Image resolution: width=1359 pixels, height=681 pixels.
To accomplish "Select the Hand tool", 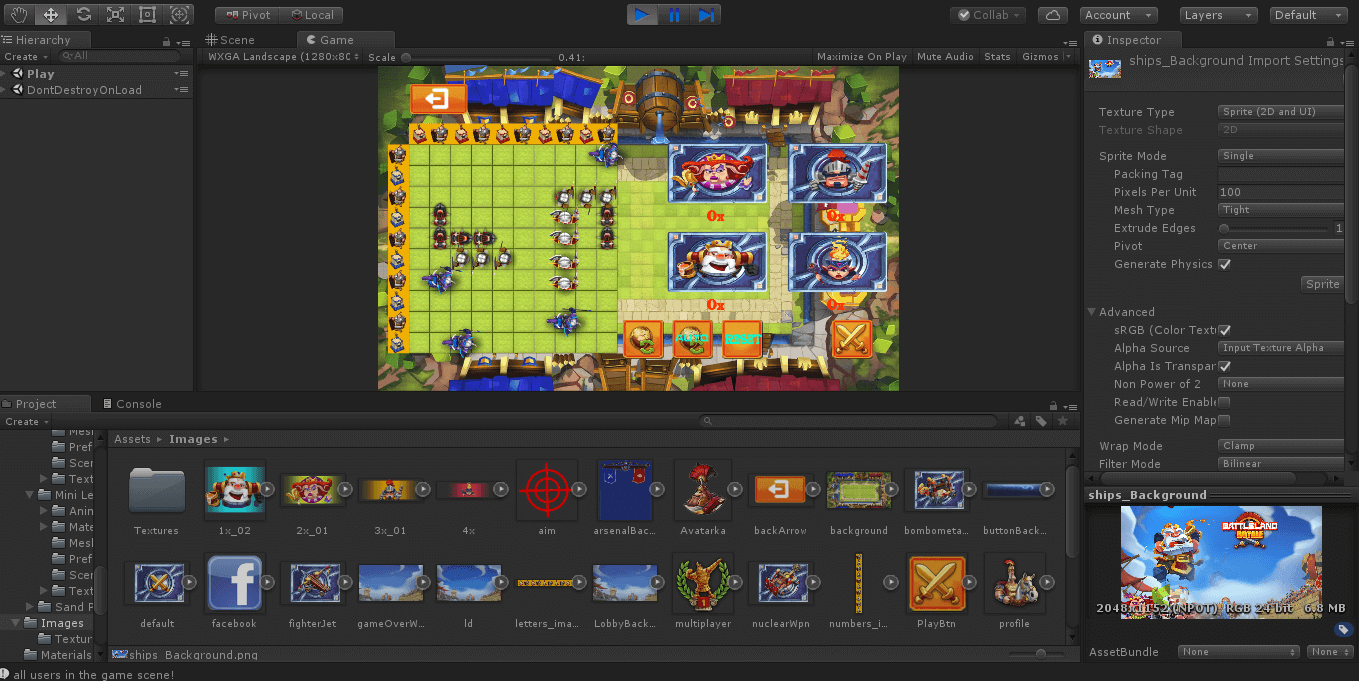I will pyautogui.click(x=20, y=15).
